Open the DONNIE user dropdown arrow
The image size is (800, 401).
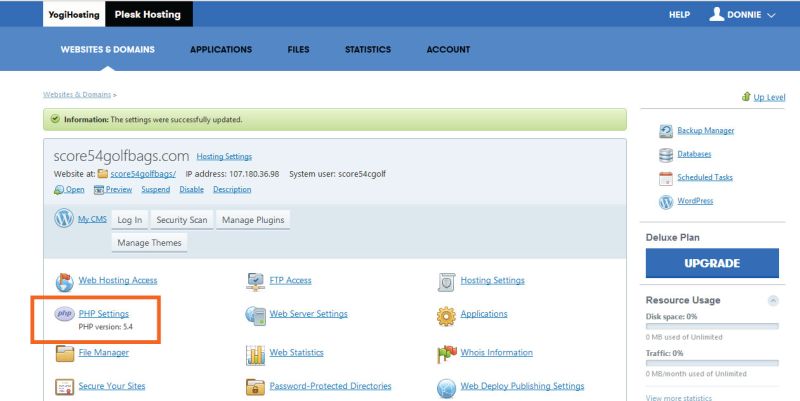click(x=771, y=15)
